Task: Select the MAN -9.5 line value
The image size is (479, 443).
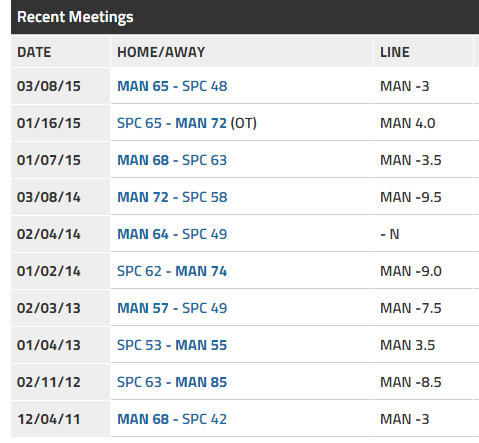Action: 411,197
